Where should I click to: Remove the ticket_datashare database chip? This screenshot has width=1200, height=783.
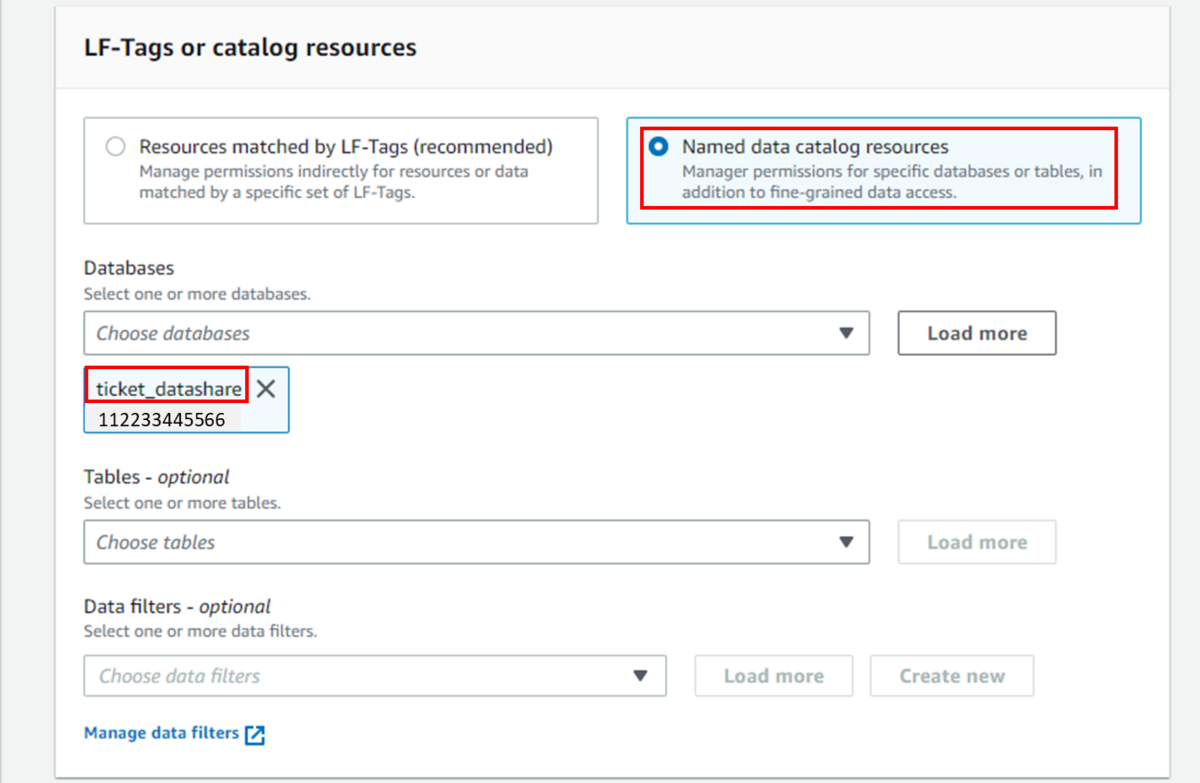click(x=265, y=389)
